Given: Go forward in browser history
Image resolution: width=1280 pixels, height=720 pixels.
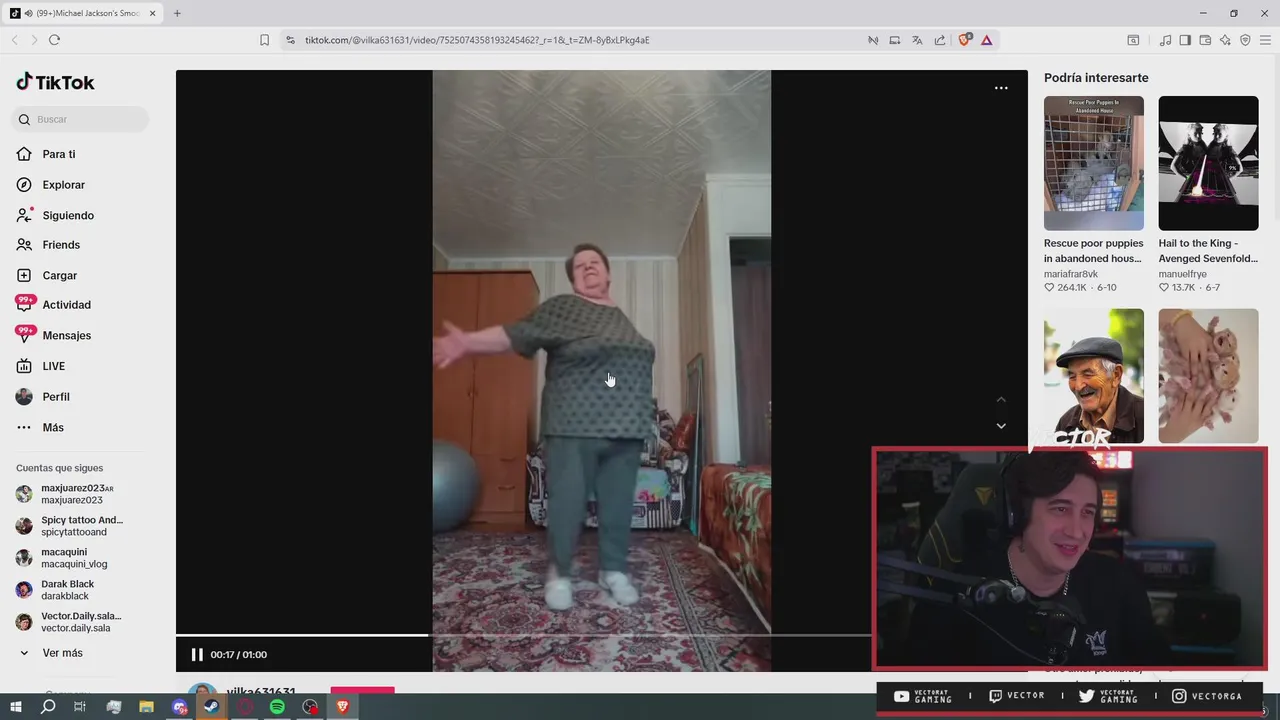Looking at the screenshot, I should tap(34, 40).
